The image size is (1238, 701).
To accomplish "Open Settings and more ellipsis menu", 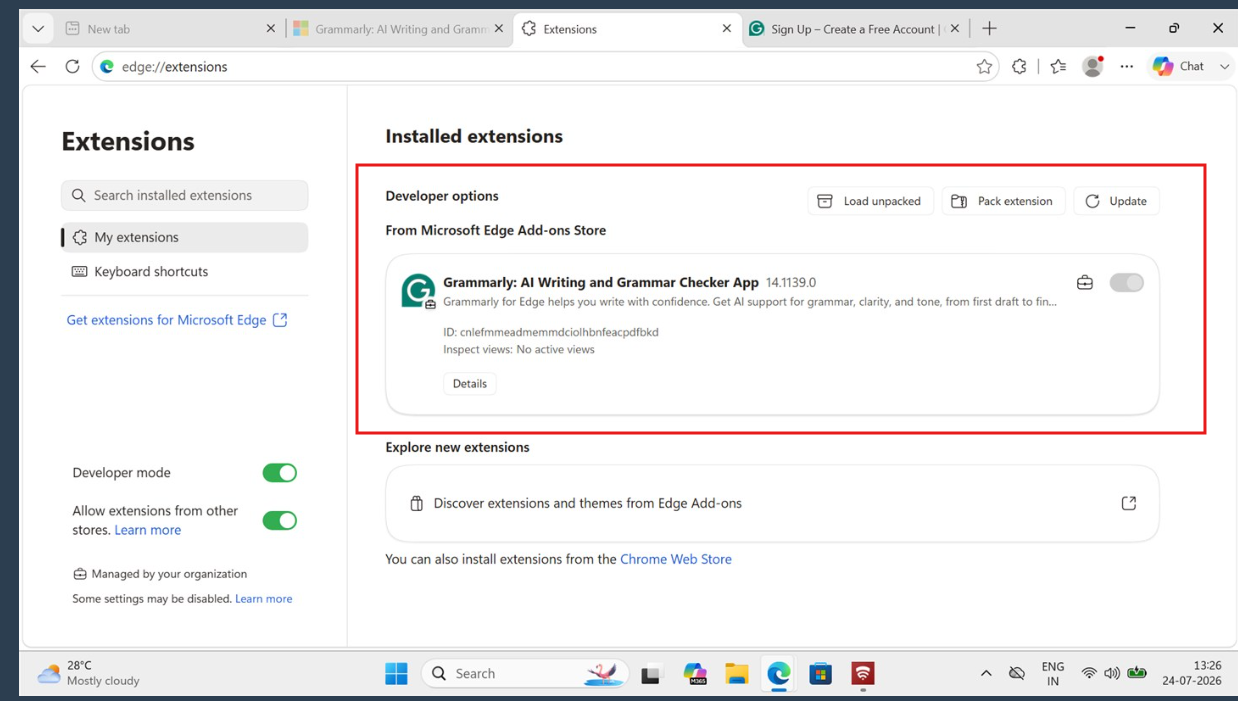I will [x=1127, y=66].
